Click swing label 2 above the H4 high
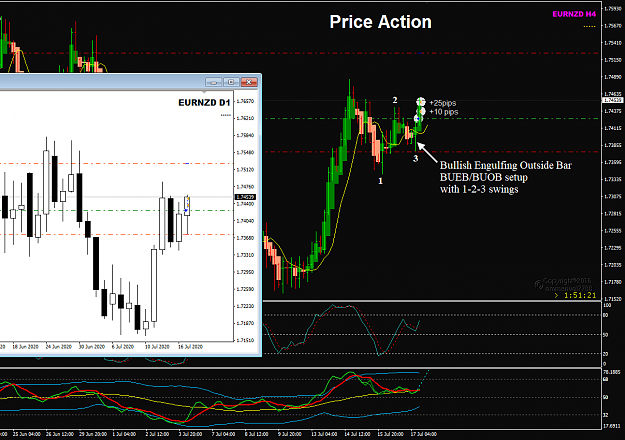 [395, 100]
